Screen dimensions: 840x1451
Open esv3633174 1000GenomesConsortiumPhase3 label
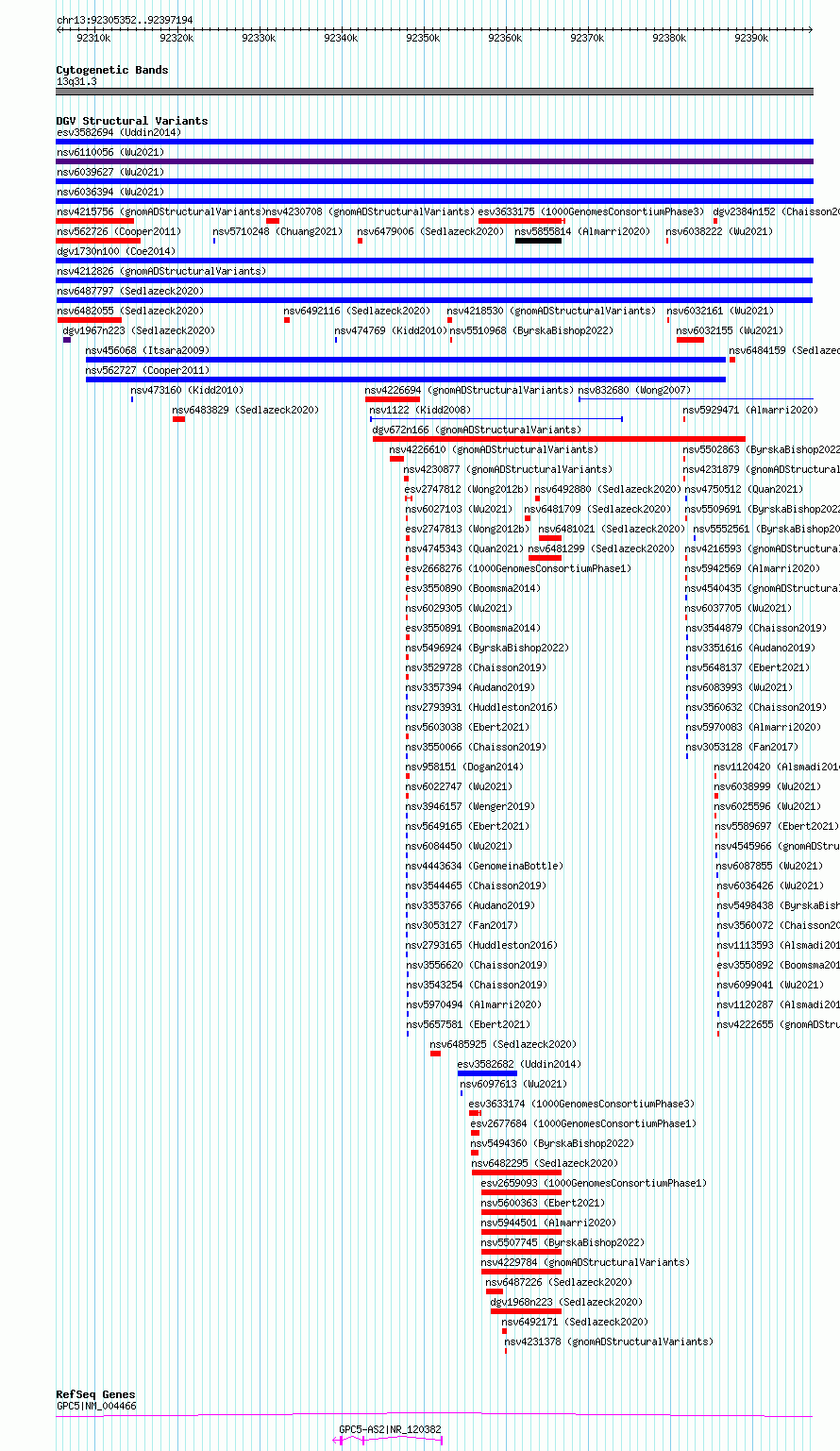tap(581, 1104)
